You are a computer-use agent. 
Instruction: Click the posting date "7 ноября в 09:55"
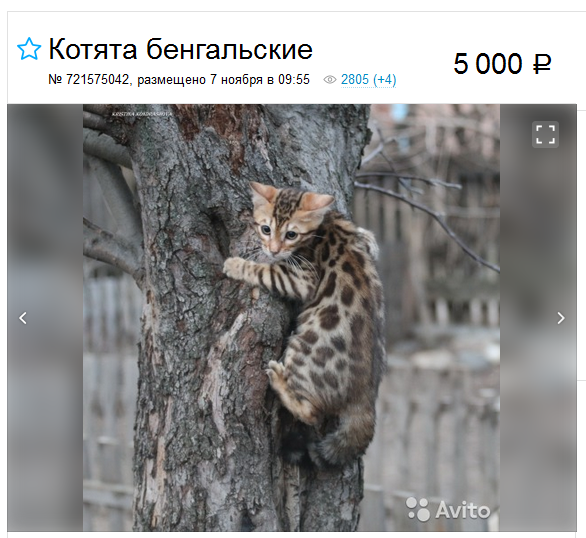260,80
